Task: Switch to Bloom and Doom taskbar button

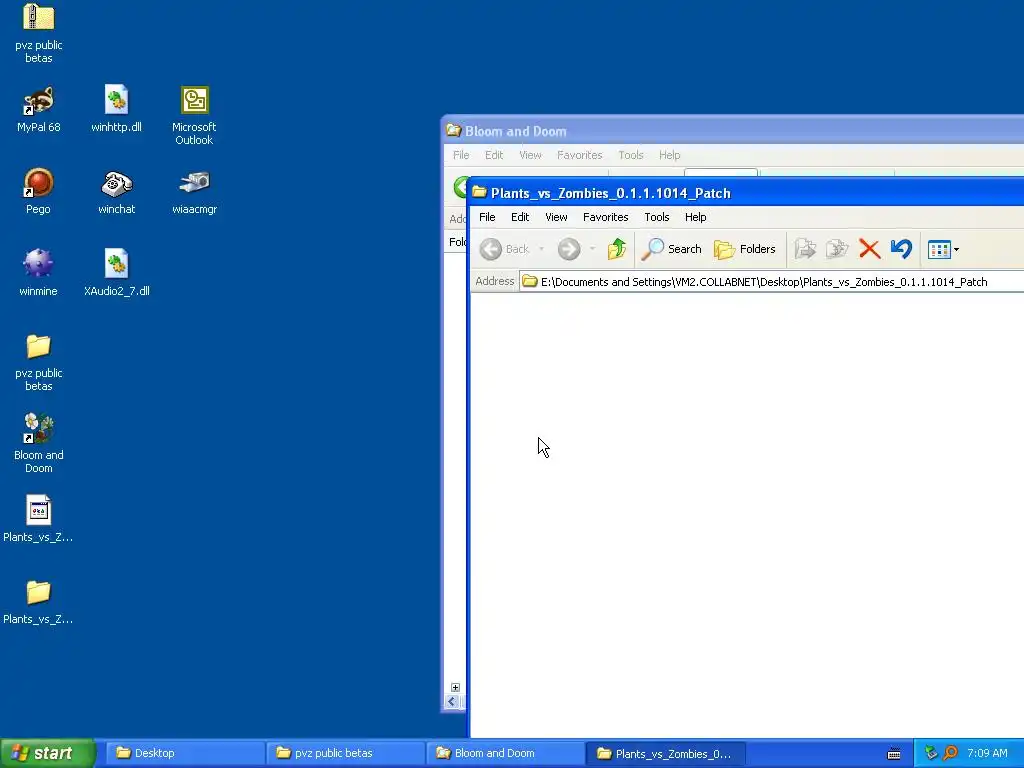Action: (x=505, y=753)
